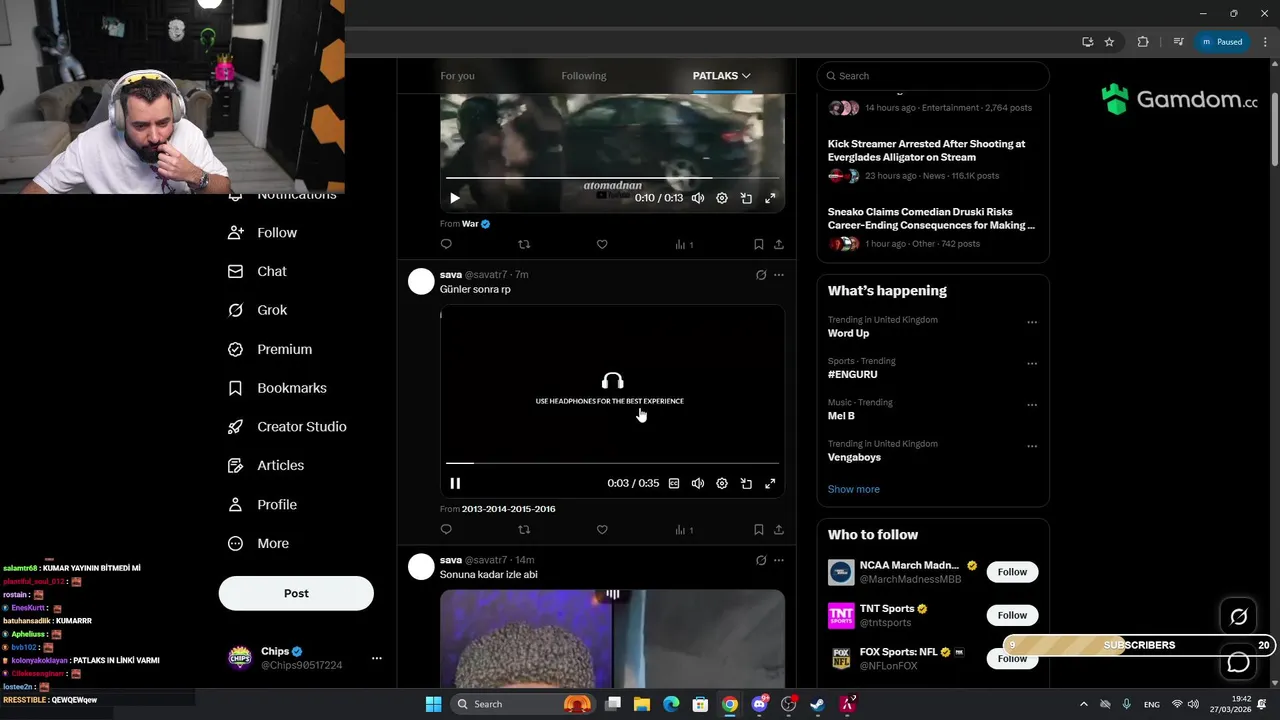
Task: Repost the video from War
Action: coord(524,244)
